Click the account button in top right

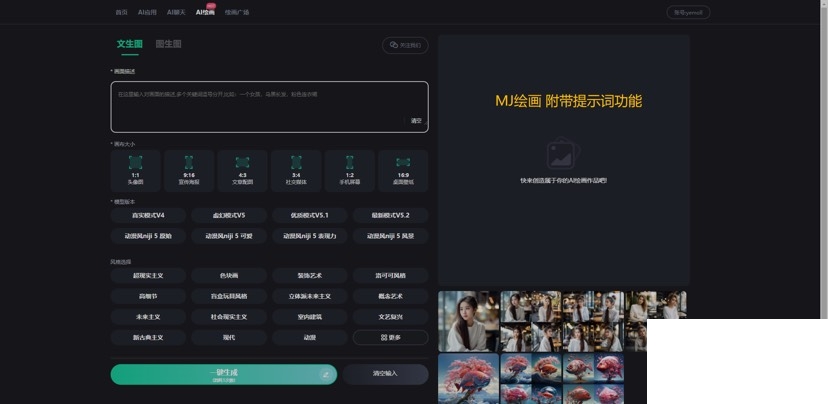[688, 12]
